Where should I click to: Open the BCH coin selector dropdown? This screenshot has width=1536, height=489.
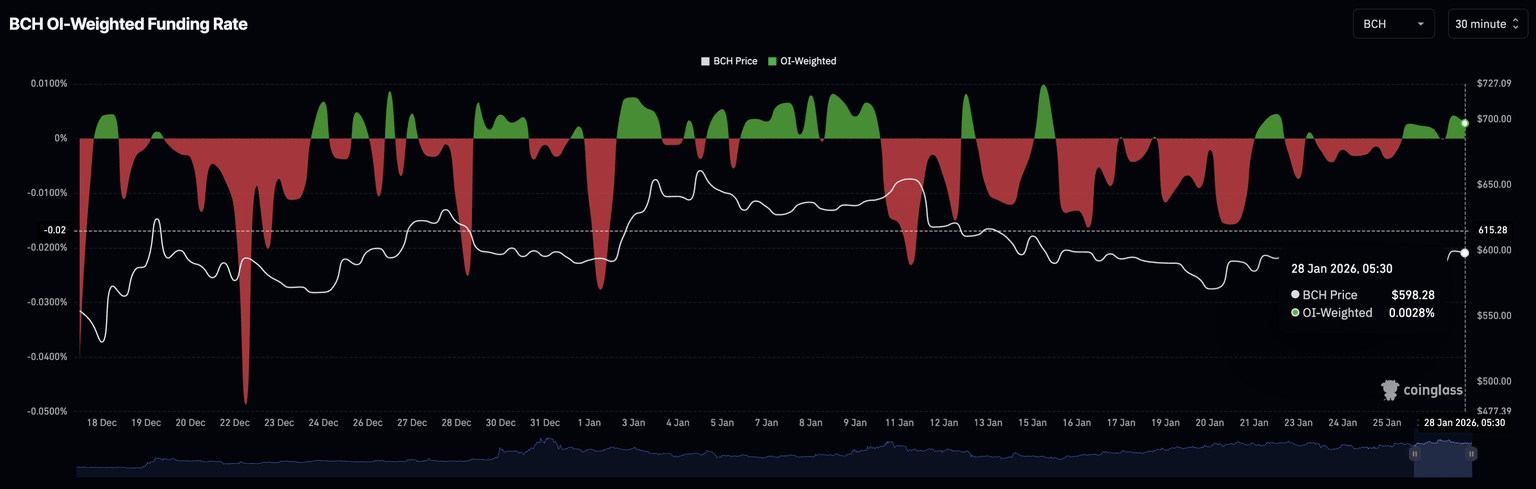(x=1392, y=23)
